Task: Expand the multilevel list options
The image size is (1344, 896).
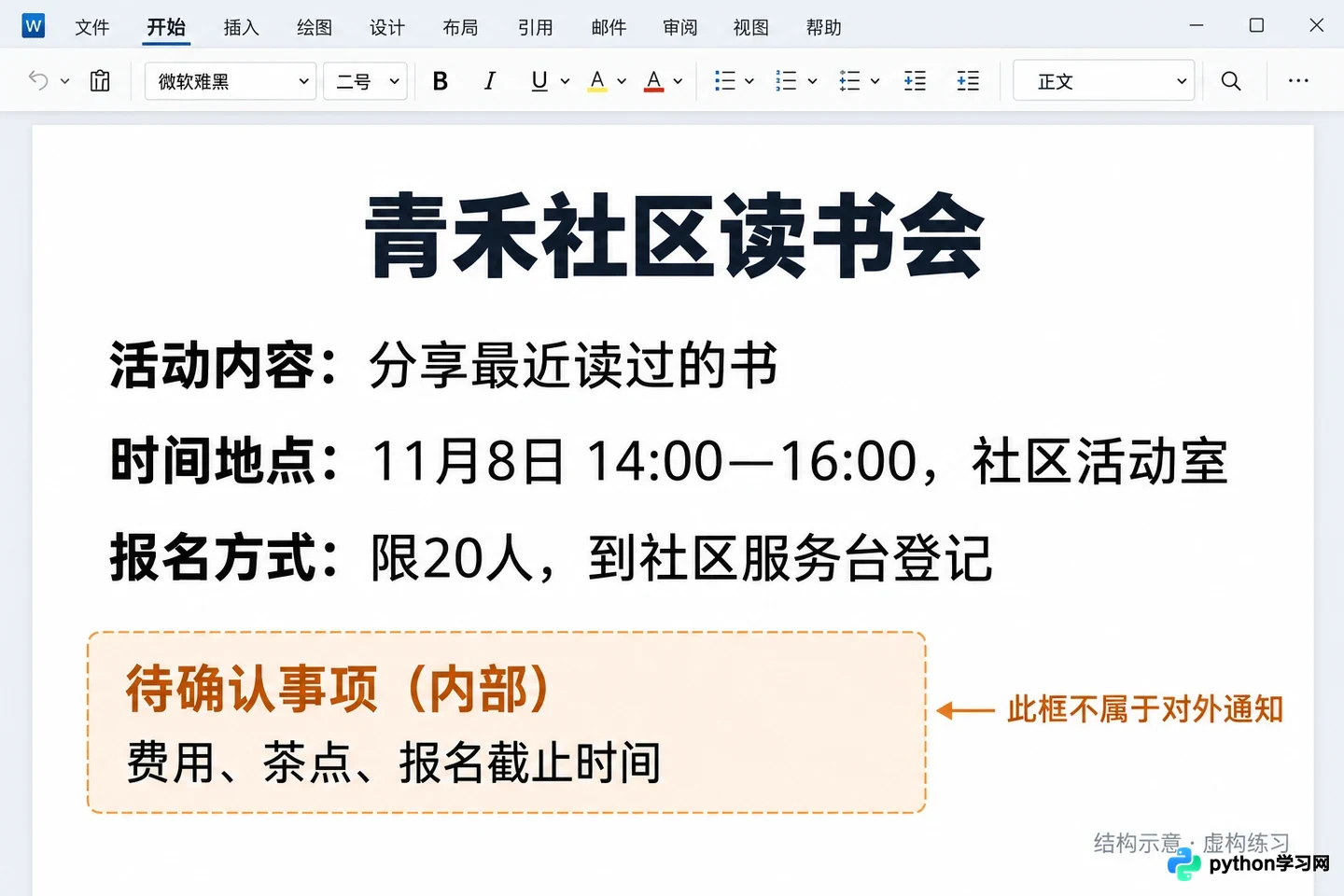Action: point(875,81)
